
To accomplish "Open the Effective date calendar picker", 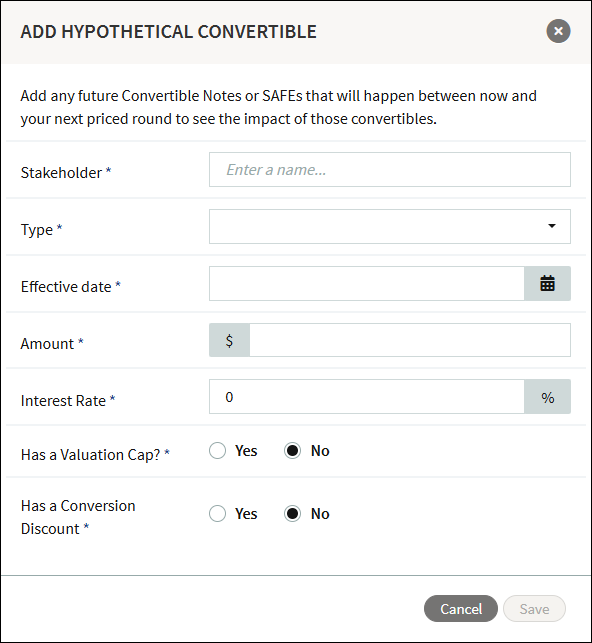I will click(547, 283).
